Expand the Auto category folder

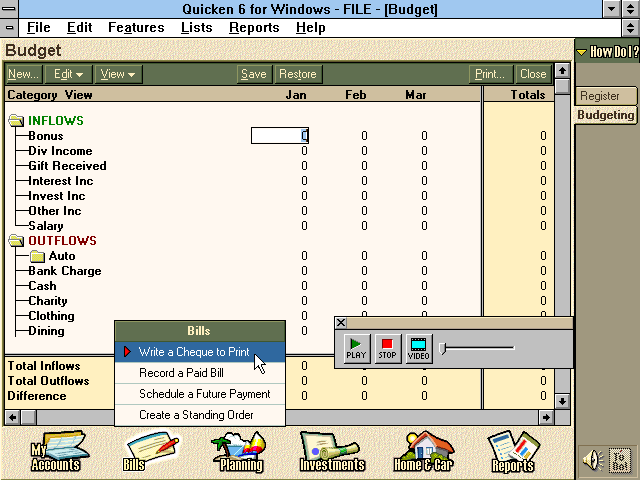point(37,256)
